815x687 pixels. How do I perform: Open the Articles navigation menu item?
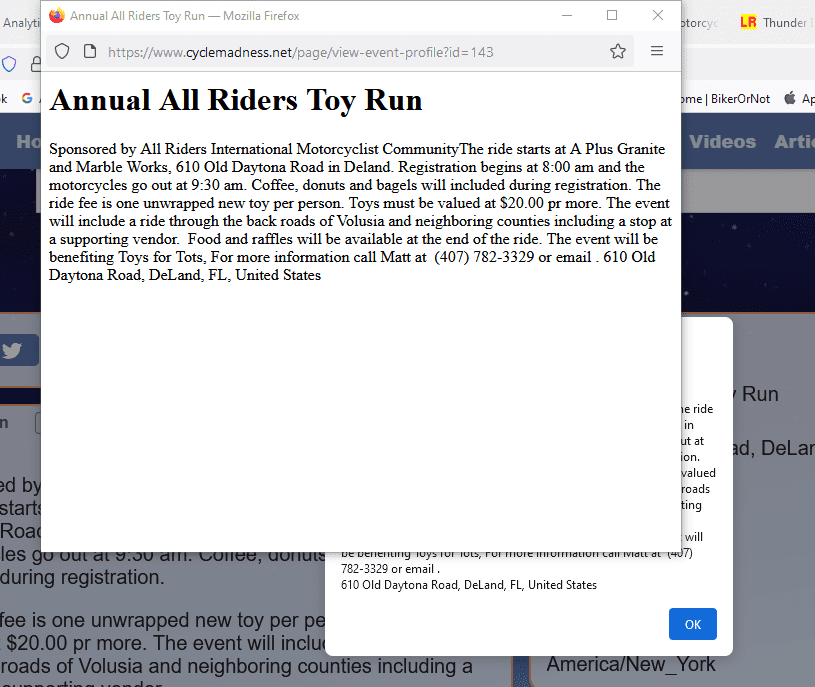click(794, 142)
